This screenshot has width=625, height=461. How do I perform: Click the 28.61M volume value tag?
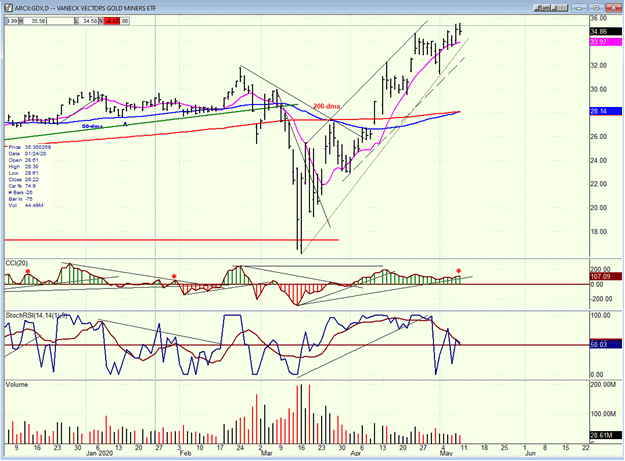(605, 435)
